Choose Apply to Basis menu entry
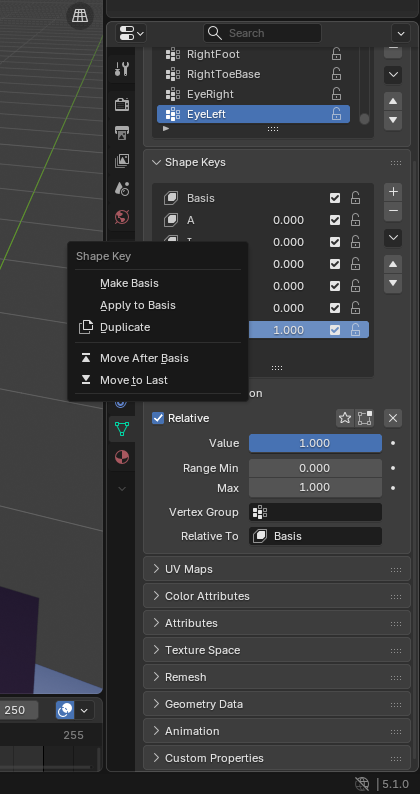 click(158, 305)
